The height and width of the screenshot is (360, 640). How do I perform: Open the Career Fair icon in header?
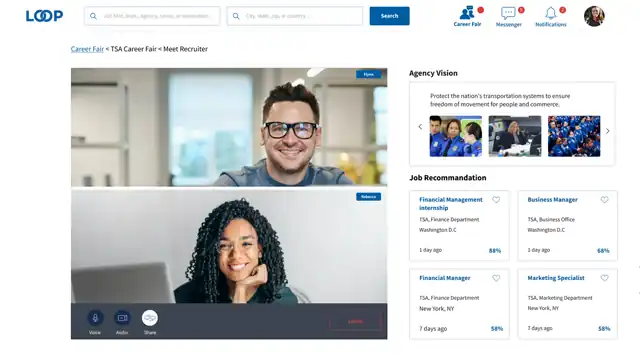(467, 13)
